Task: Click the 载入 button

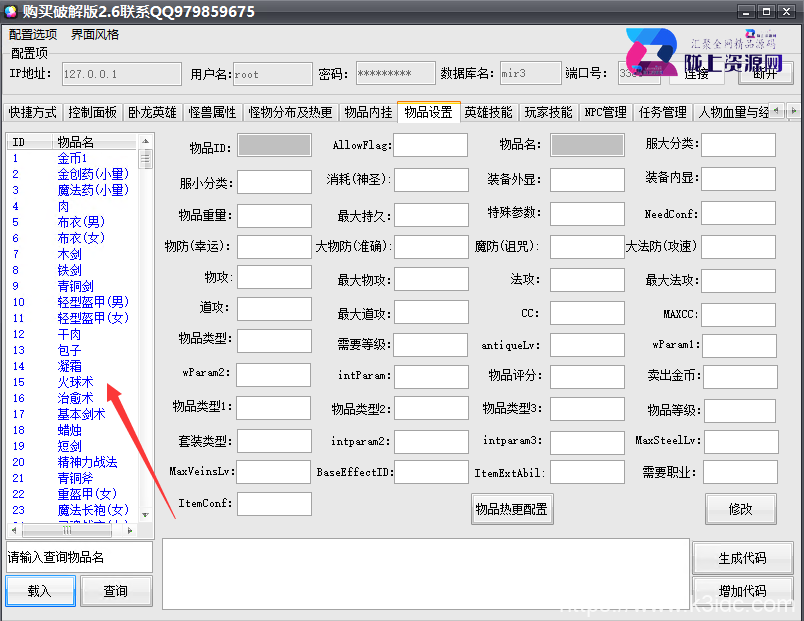Action: [x=41, y=591]
